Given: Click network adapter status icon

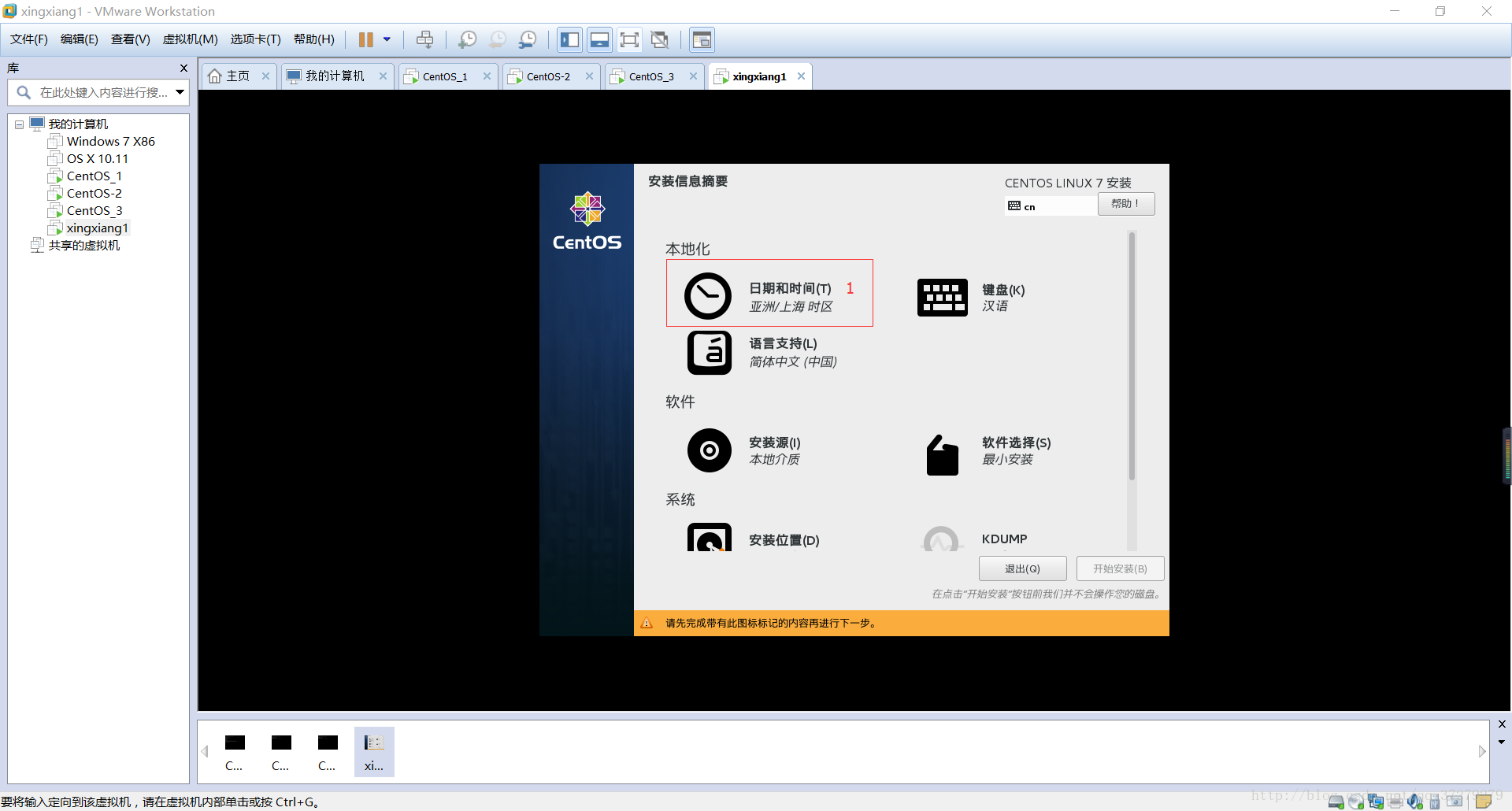Looking at the screenshot, I should coord(1376,802).
